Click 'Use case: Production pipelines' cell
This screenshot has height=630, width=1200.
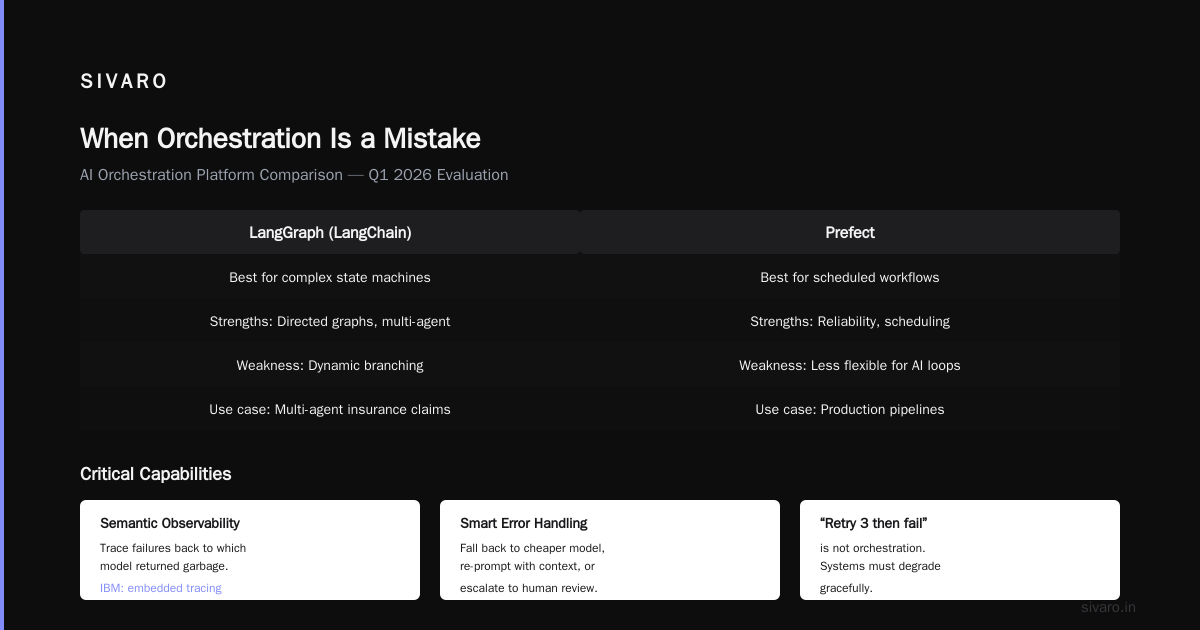click(850, 409)
